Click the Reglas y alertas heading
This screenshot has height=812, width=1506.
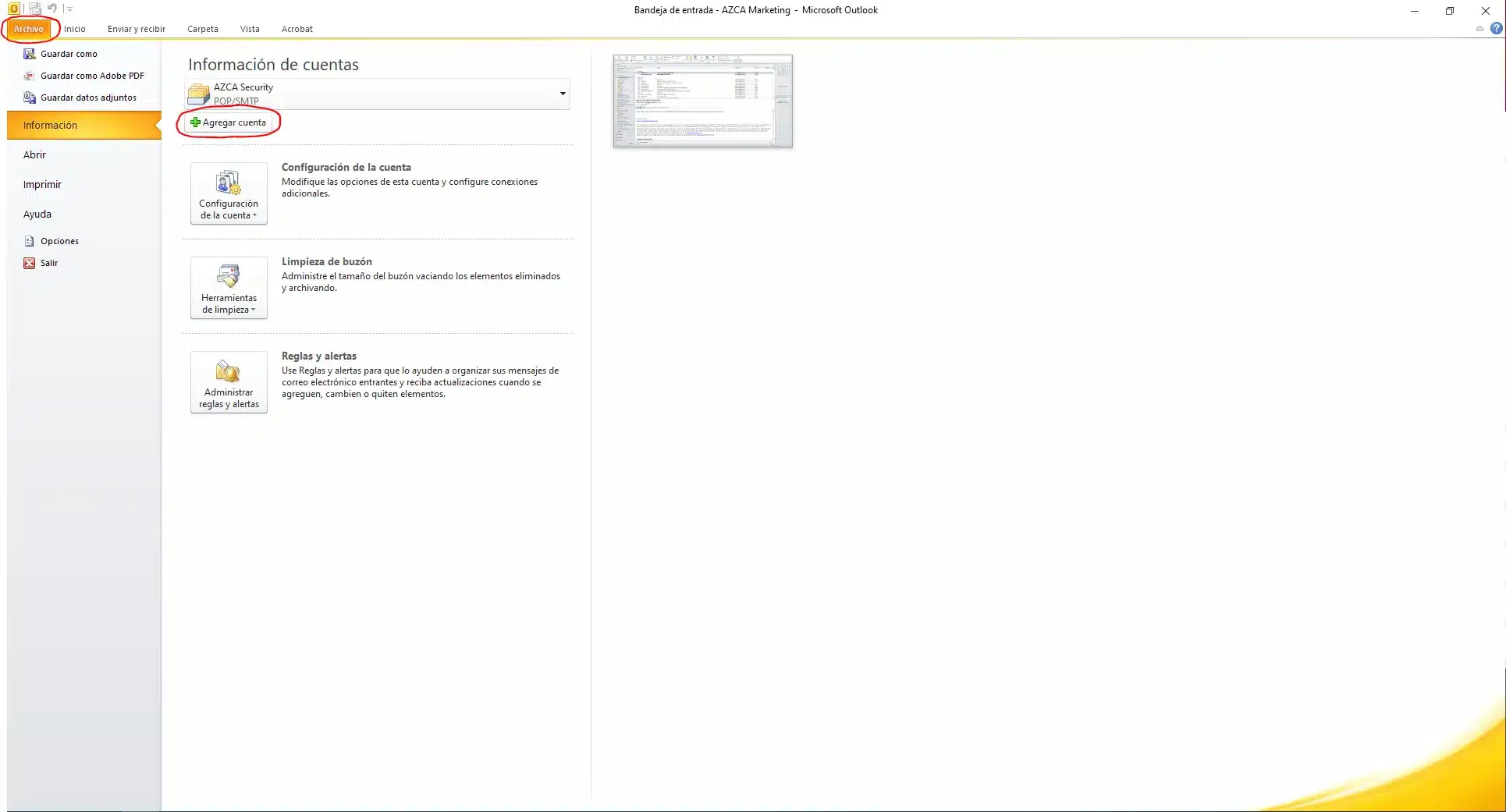coord(319,356)
